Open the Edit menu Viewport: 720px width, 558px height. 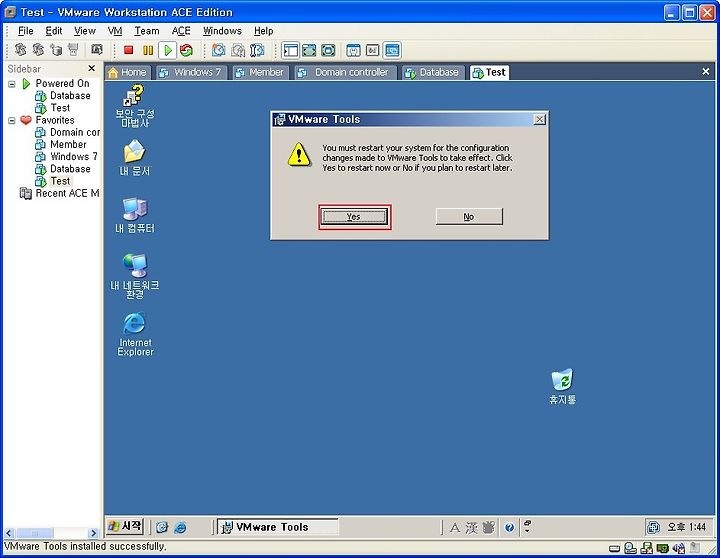[54, 31]
